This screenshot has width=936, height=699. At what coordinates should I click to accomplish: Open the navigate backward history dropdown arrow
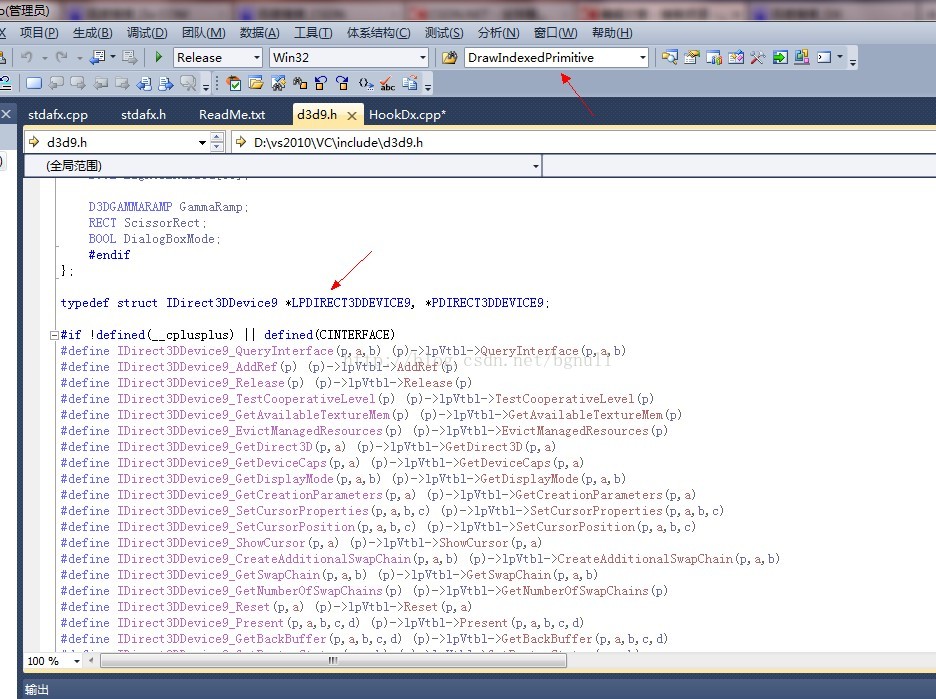113,58
